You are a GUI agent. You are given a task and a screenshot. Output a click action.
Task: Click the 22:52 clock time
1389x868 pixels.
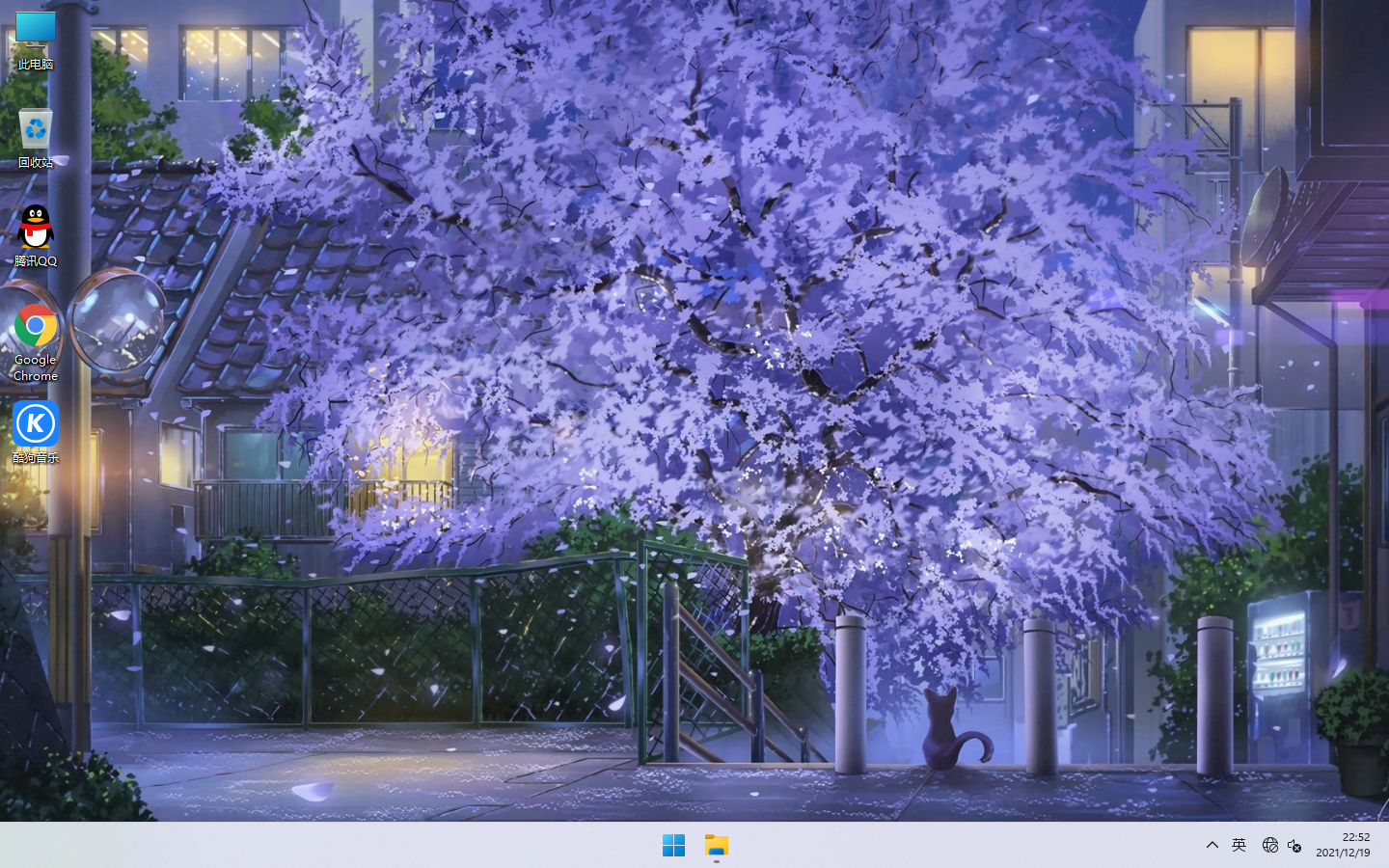click(1355, 837)
